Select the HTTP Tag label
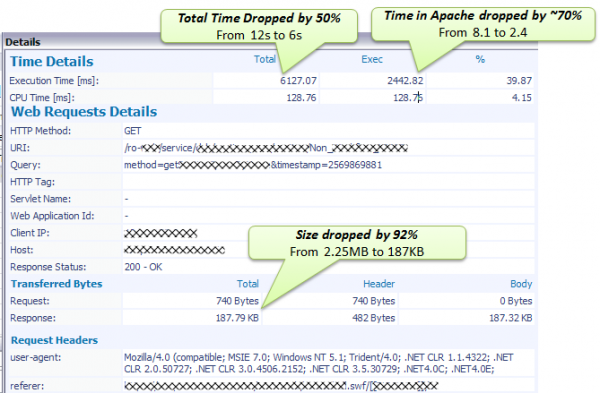This screenshot has width=600, height=393. 33,182
